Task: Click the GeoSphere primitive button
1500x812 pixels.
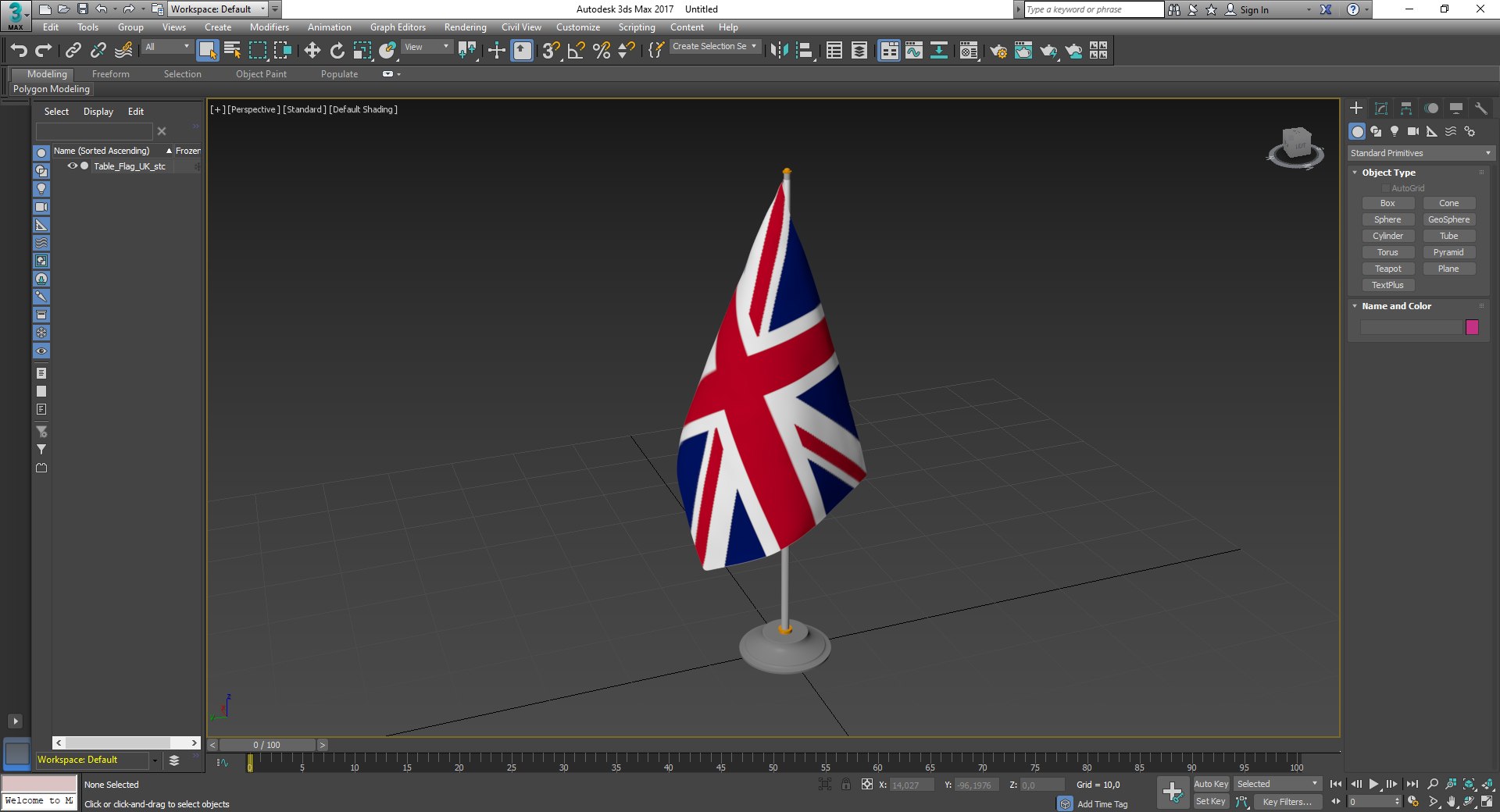Action: pyautogui.click(x=1448, y=219)
